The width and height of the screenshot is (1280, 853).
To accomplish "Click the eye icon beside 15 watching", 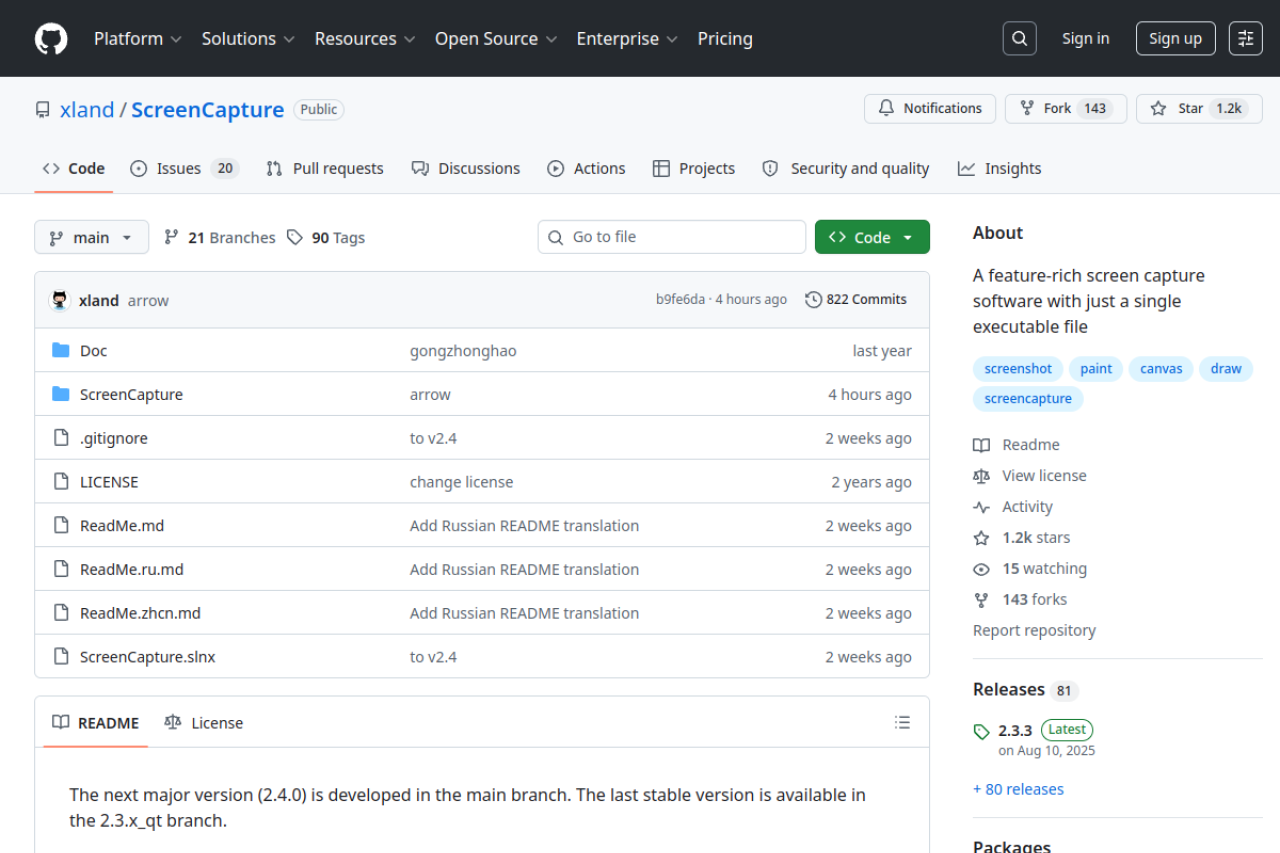I will (x=982, y=569).
